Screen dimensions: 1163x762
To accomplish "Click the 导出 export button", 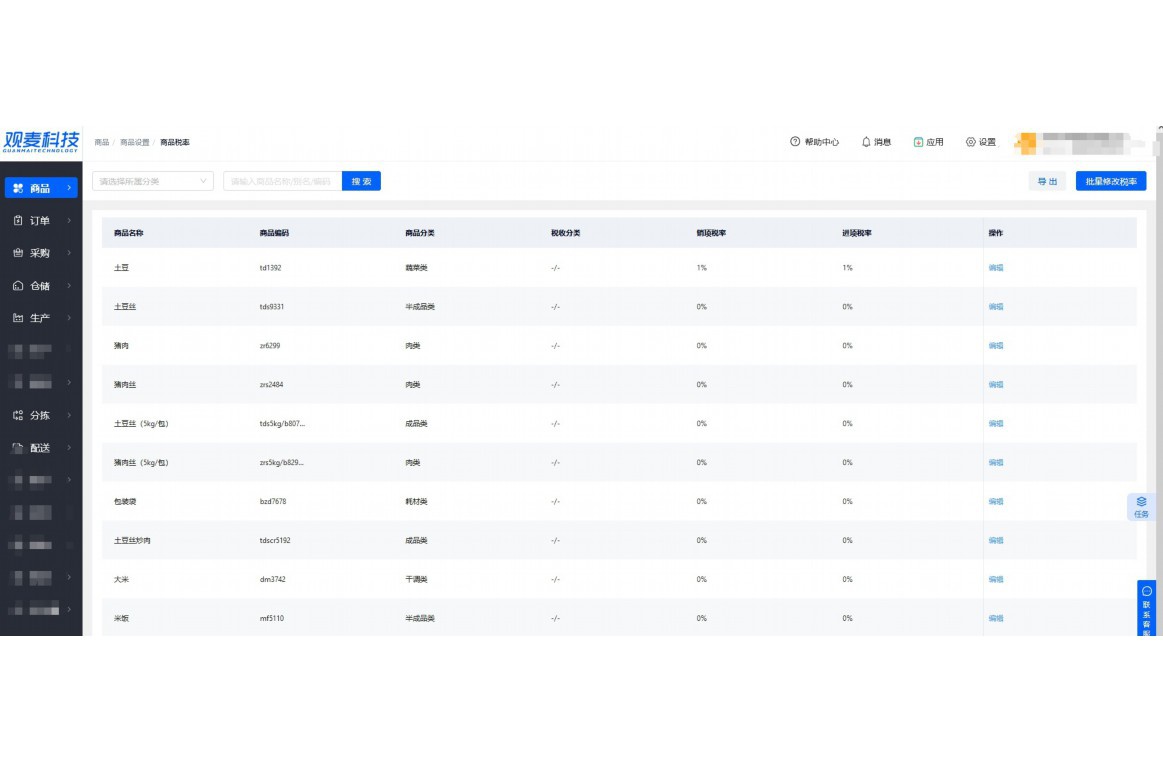I will [1047, 181].
